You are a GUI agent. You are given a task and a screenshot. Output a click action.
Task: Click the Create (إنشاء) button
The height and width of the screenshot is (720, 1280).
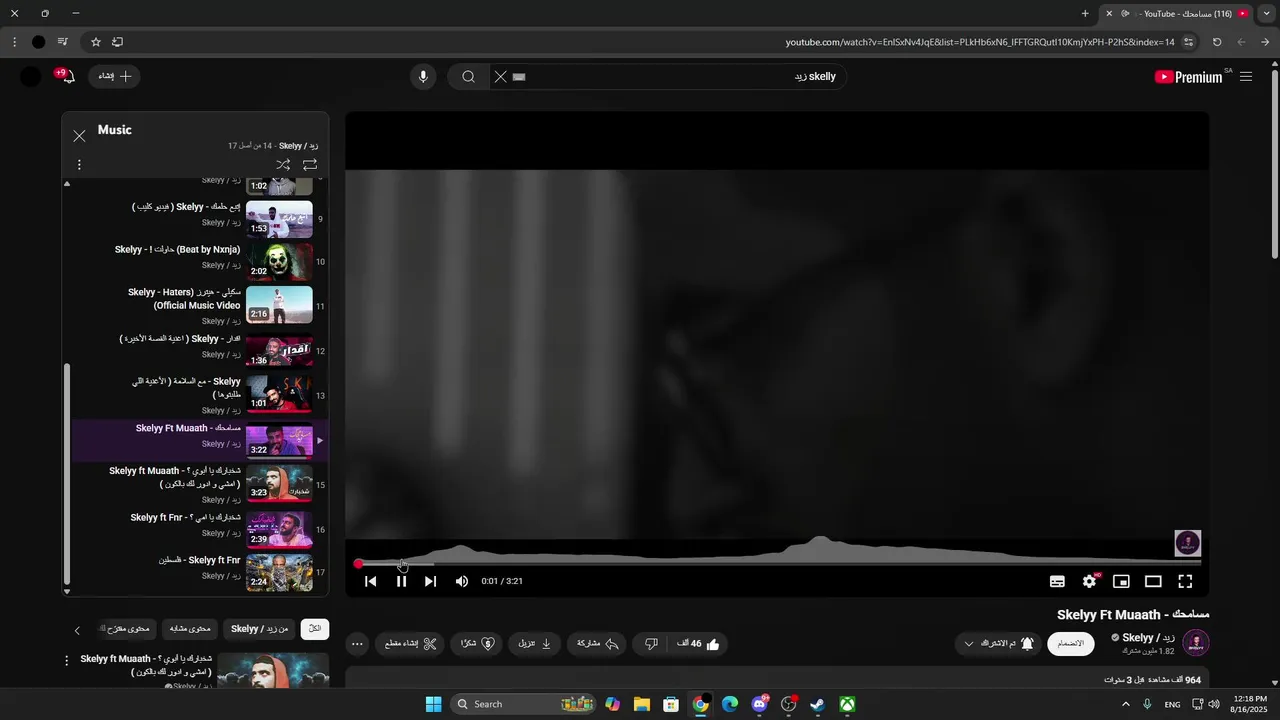coord(114,77)
